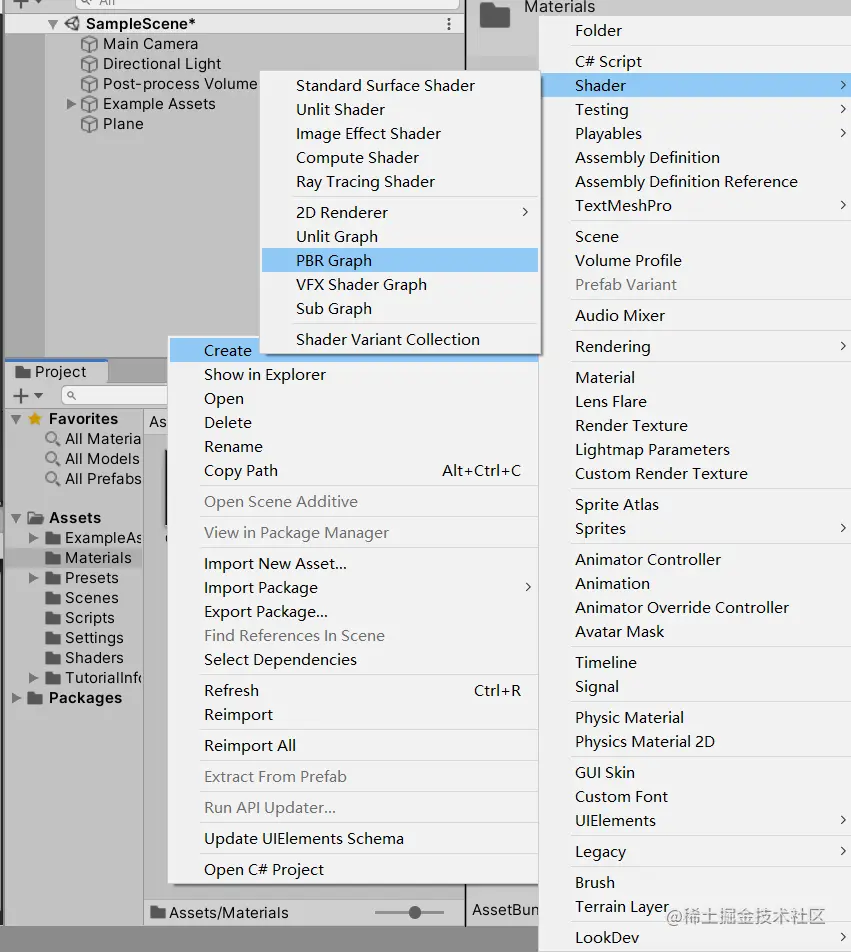Expand the Example Assets object arrow

click(x=71, y=104)
